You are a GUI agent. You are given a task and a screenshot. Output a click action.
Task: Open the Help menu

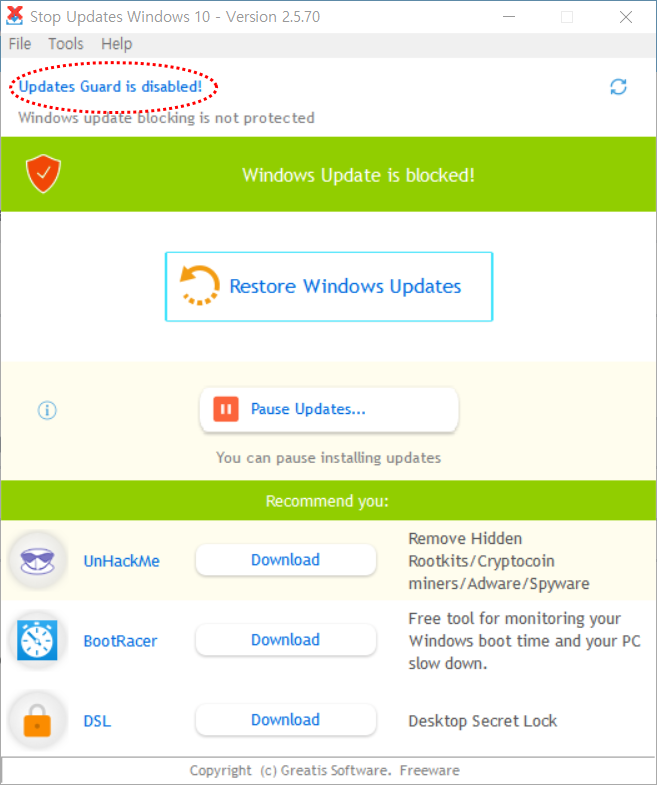[x=117, y=44]
